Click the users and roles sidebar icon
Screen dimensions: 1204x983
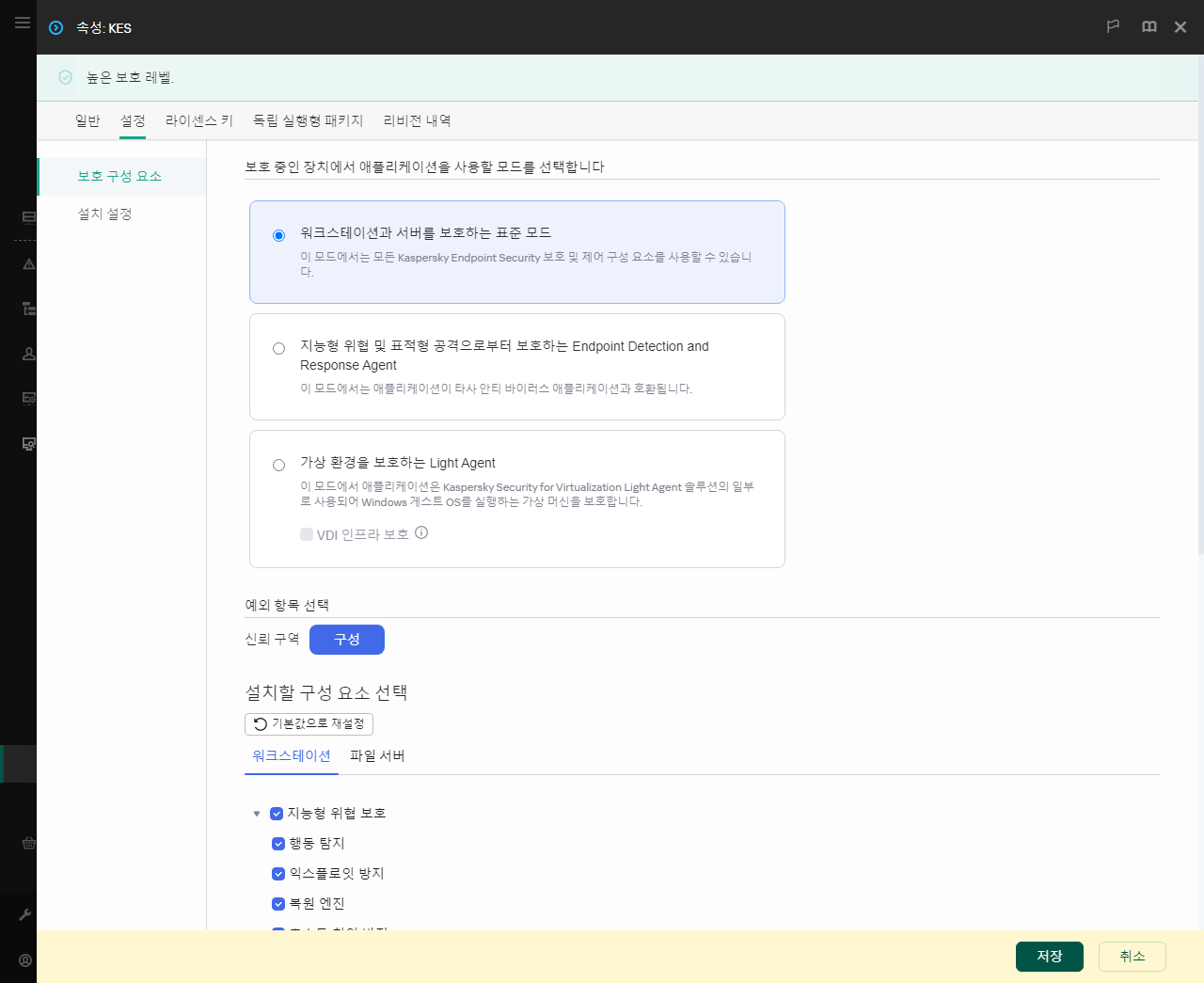coord(28,353)
